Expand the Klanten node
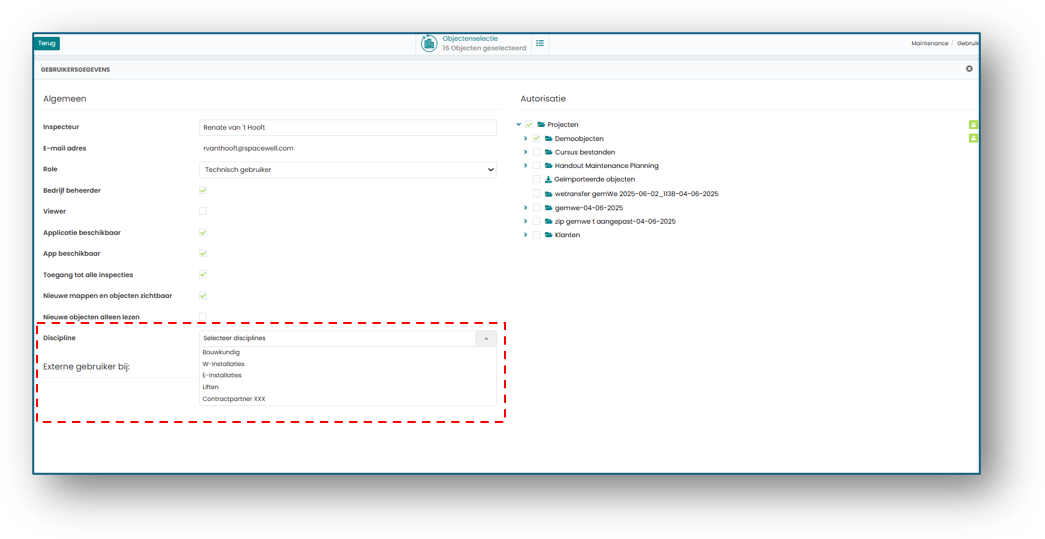 [x=526, y=235]
